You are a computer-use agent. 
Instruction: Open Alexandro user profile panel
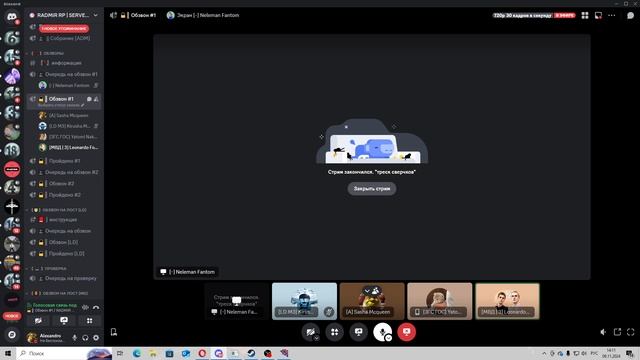click(x=46, y=338)
